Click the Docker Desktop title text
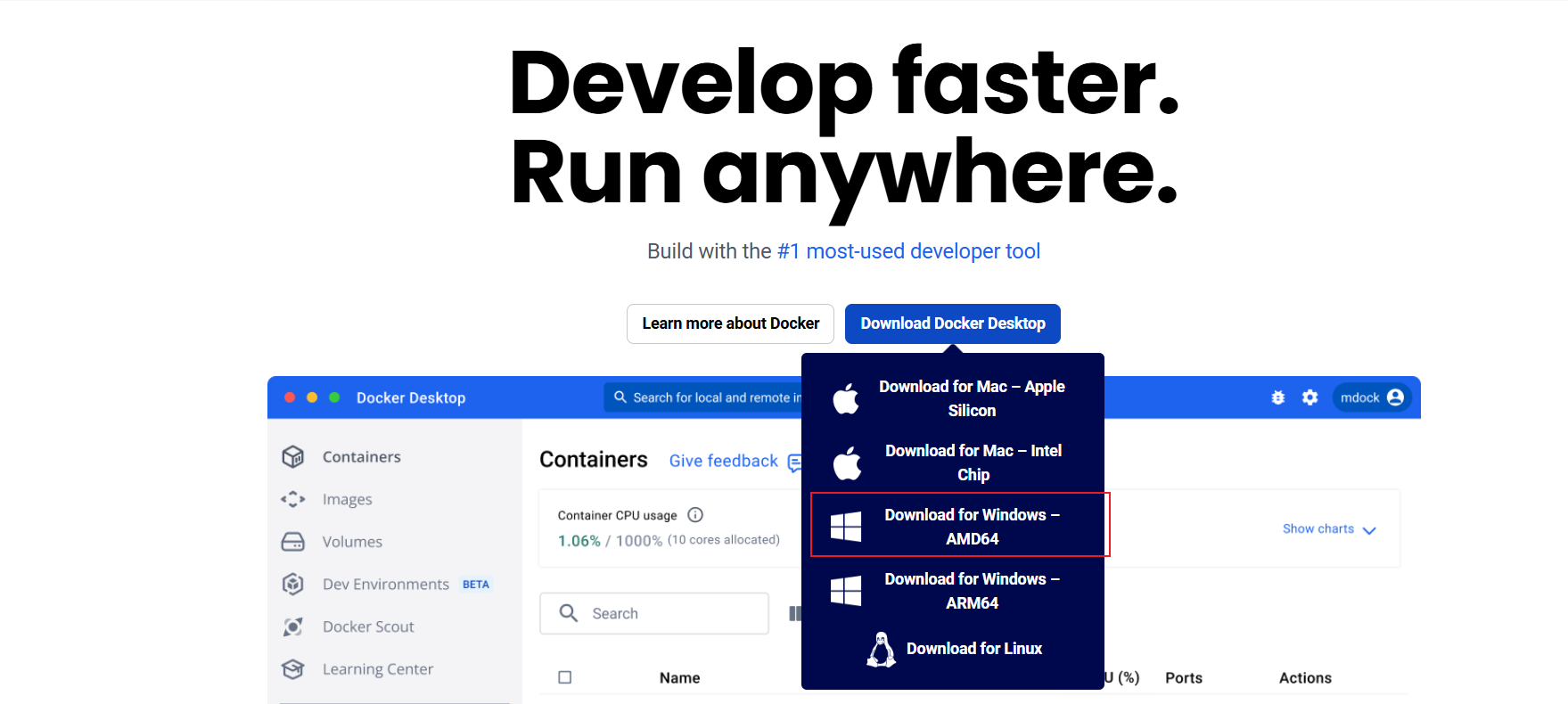 [411, 397]
